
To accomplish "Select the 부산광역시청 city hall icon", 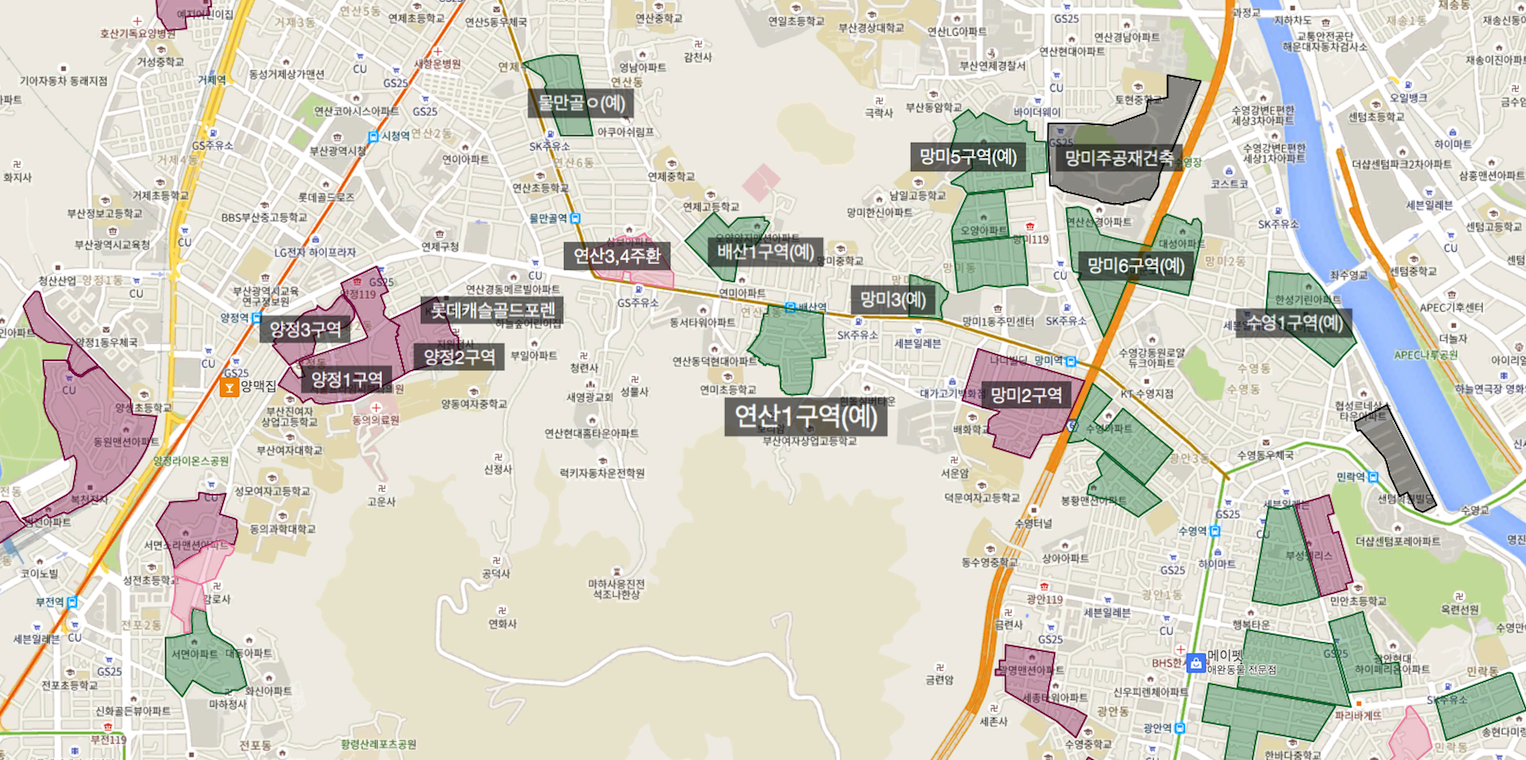I will (x=336, y=137).
